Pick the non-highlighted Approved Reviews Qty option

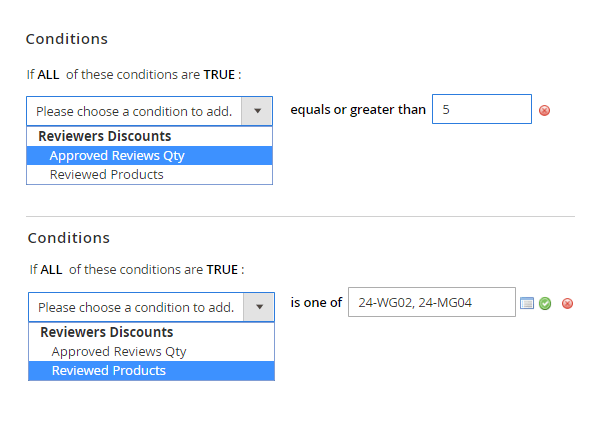click(119, 351)
